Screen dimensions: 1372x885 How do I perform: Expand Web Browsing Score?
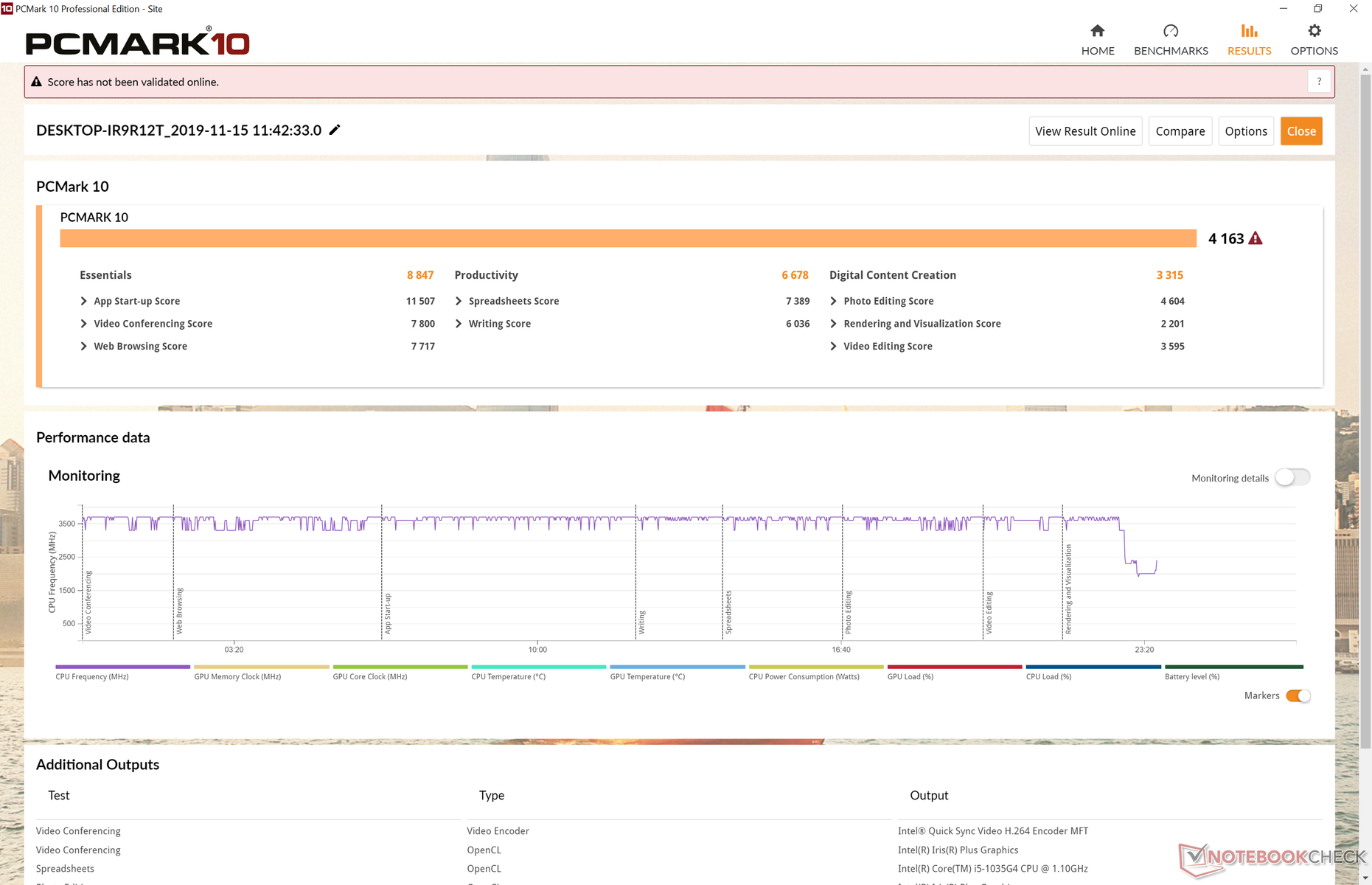(83, 346)
